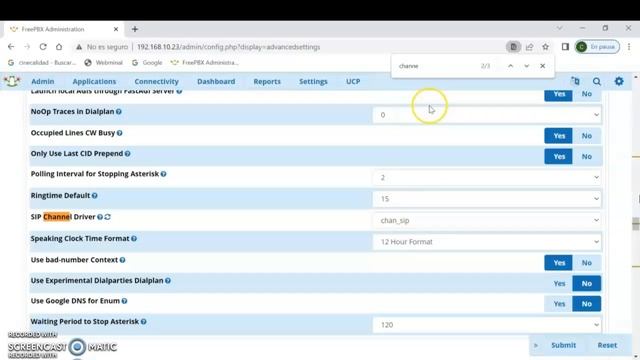
Task: Set Use Google DNS for Enum to No
Action: click(587, 304)
